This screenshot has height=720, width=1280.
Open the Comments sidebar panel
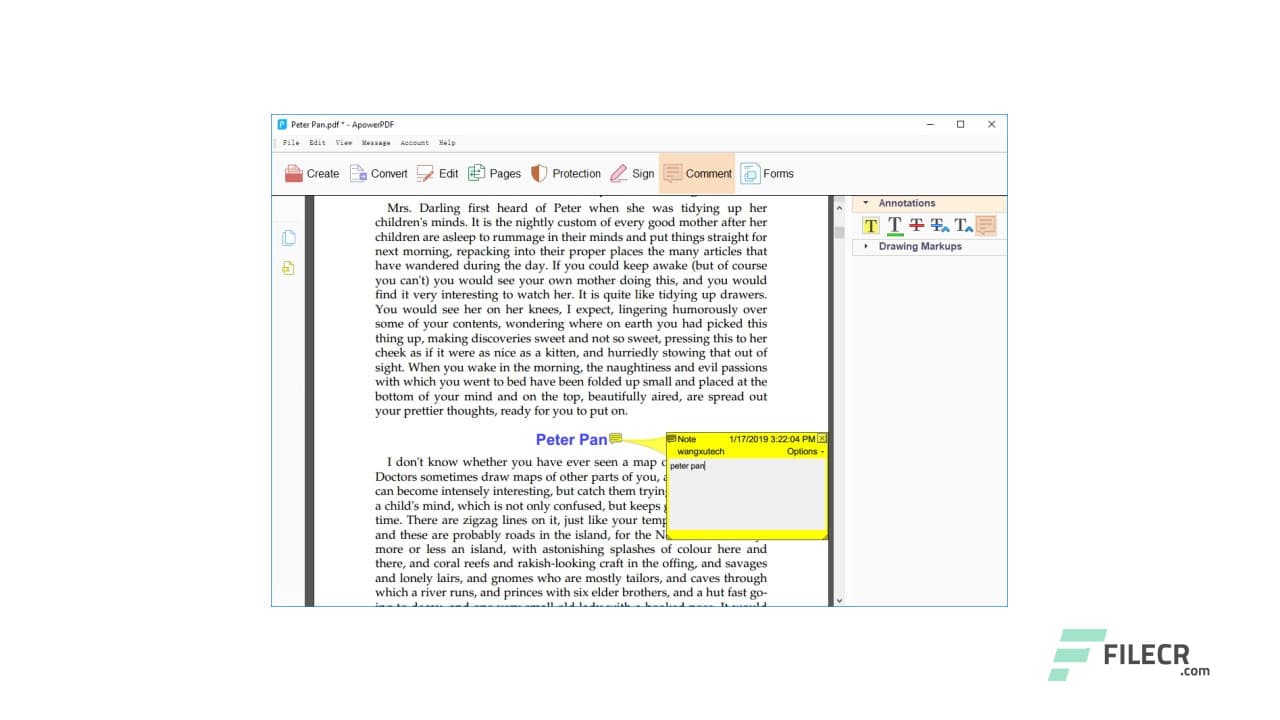point(287,268)
